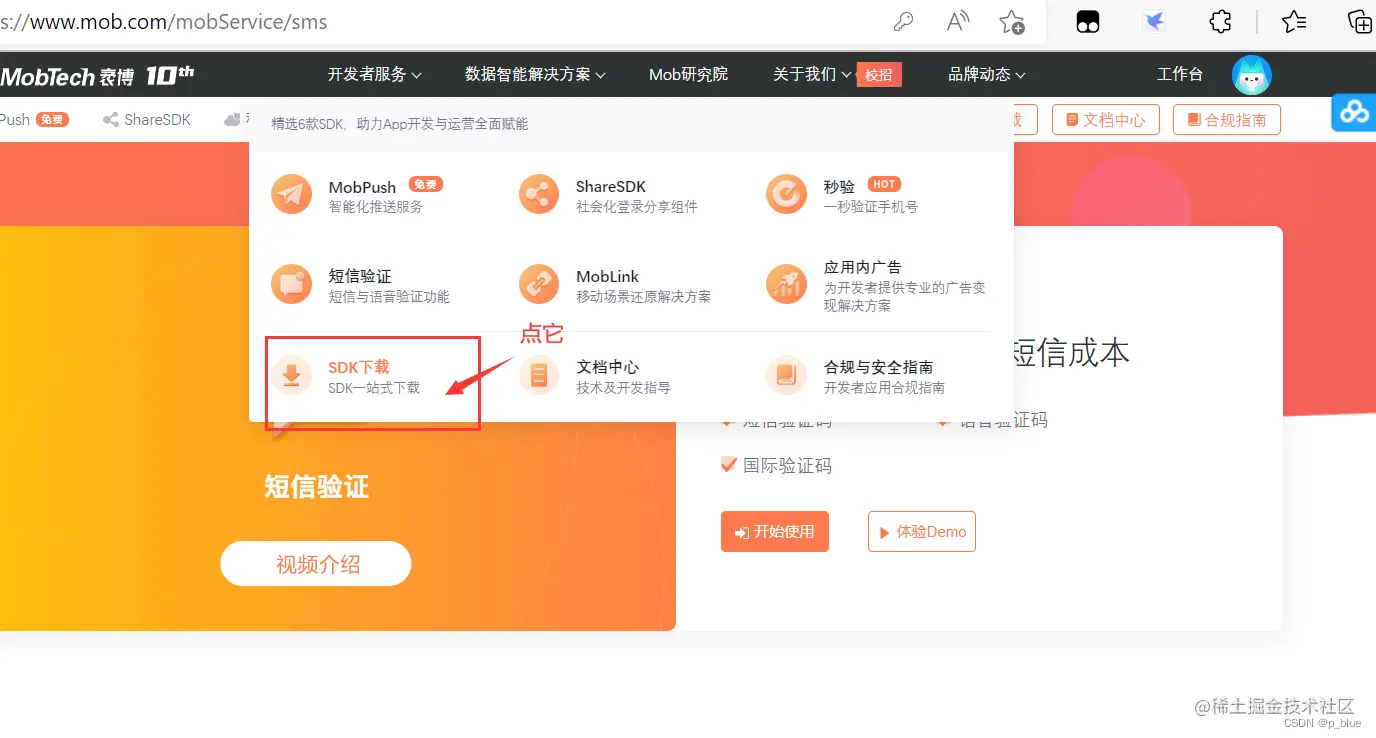Click the MobLink chain link icon
Image resolution: width=1376 pixels, height=738 pixels.
pos(539,285)
